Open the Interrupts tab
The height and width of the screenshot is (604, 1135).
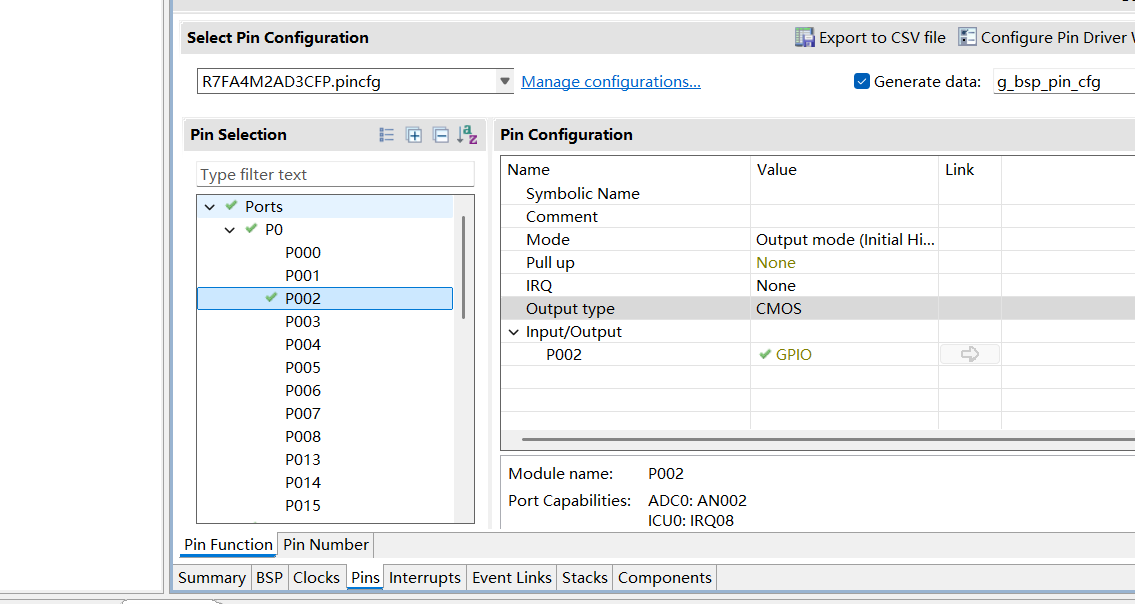tap(425, 578)
